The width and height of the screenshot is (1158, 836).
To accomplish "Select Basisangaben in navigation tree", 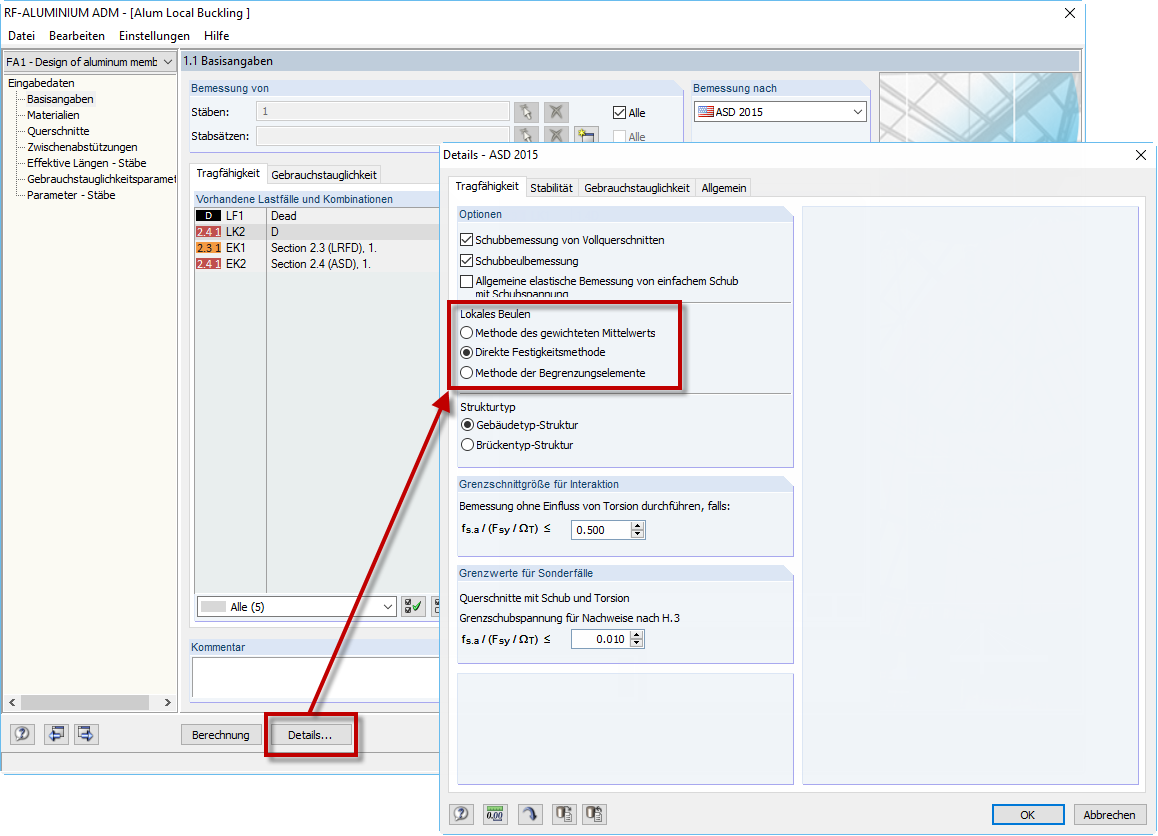I will point(60,99).
